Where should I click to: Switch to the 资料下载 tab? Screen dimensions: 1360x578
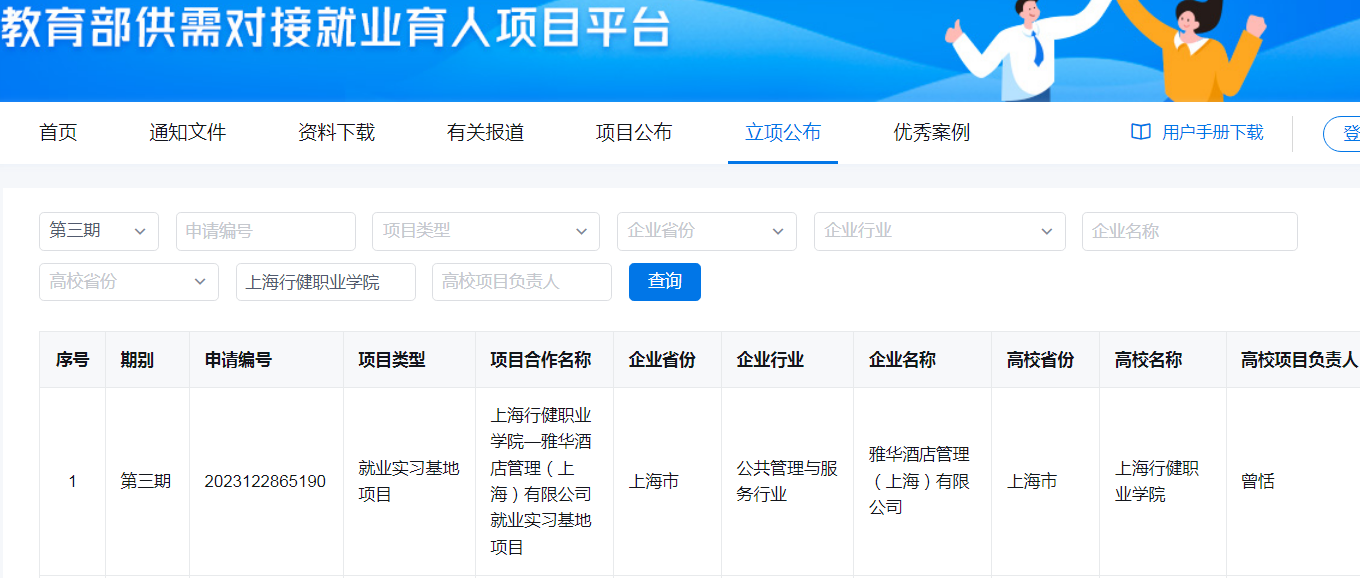point(336,132)
